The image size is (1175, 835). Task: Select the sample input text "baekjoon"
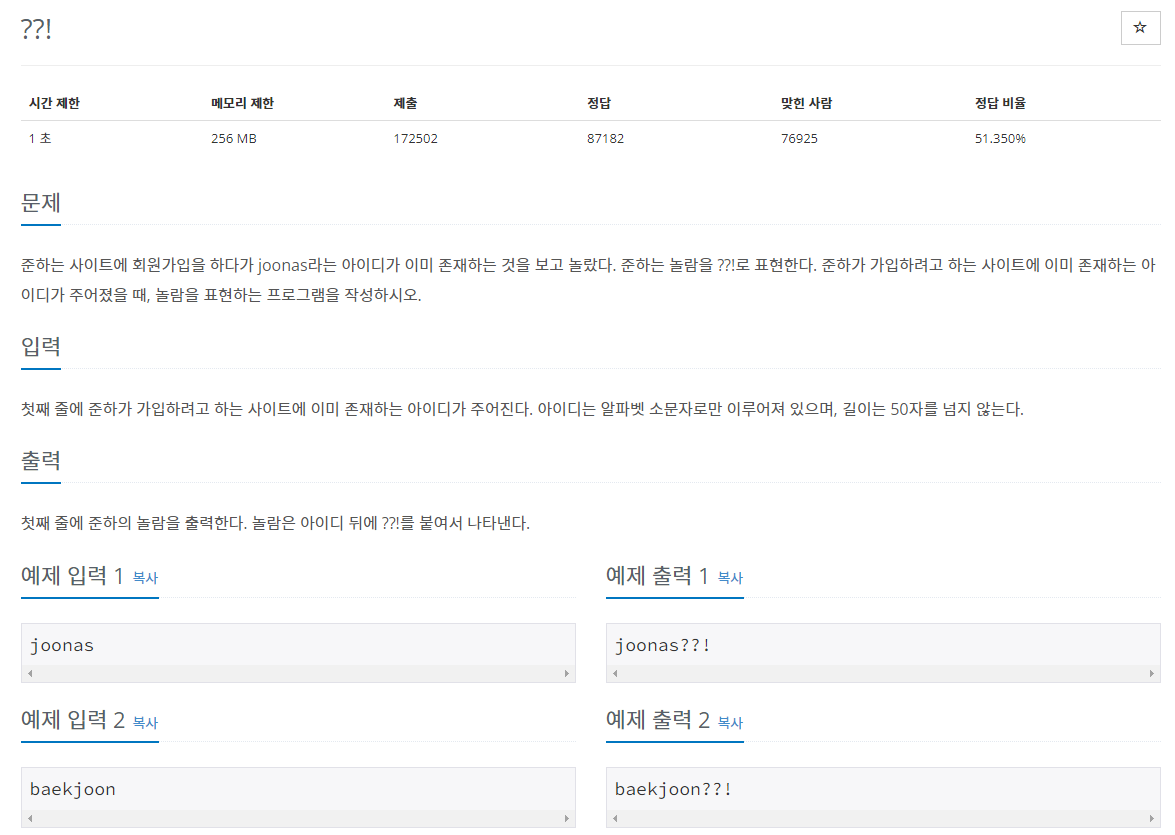tap(70, 789)
